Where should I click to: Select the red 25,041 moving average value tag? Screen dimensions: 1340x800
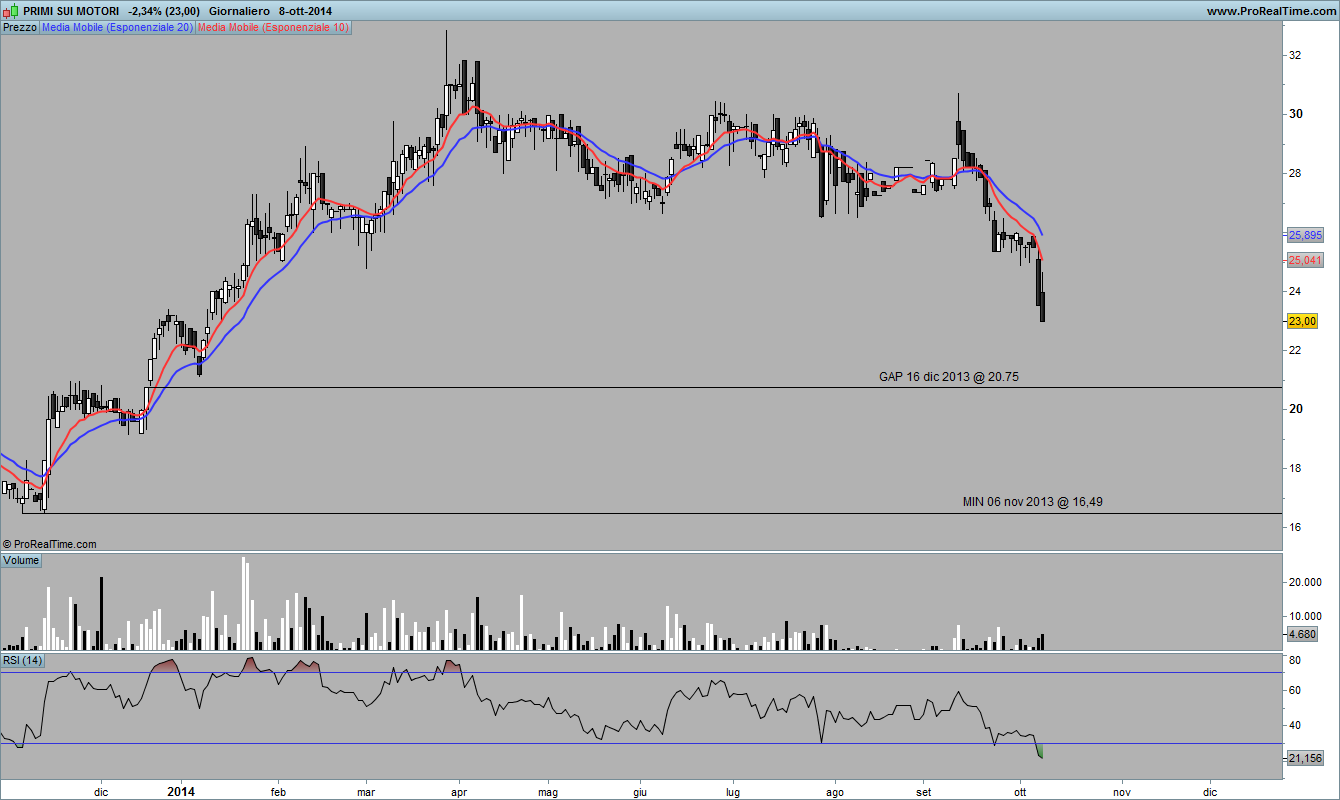point(1304,260)
